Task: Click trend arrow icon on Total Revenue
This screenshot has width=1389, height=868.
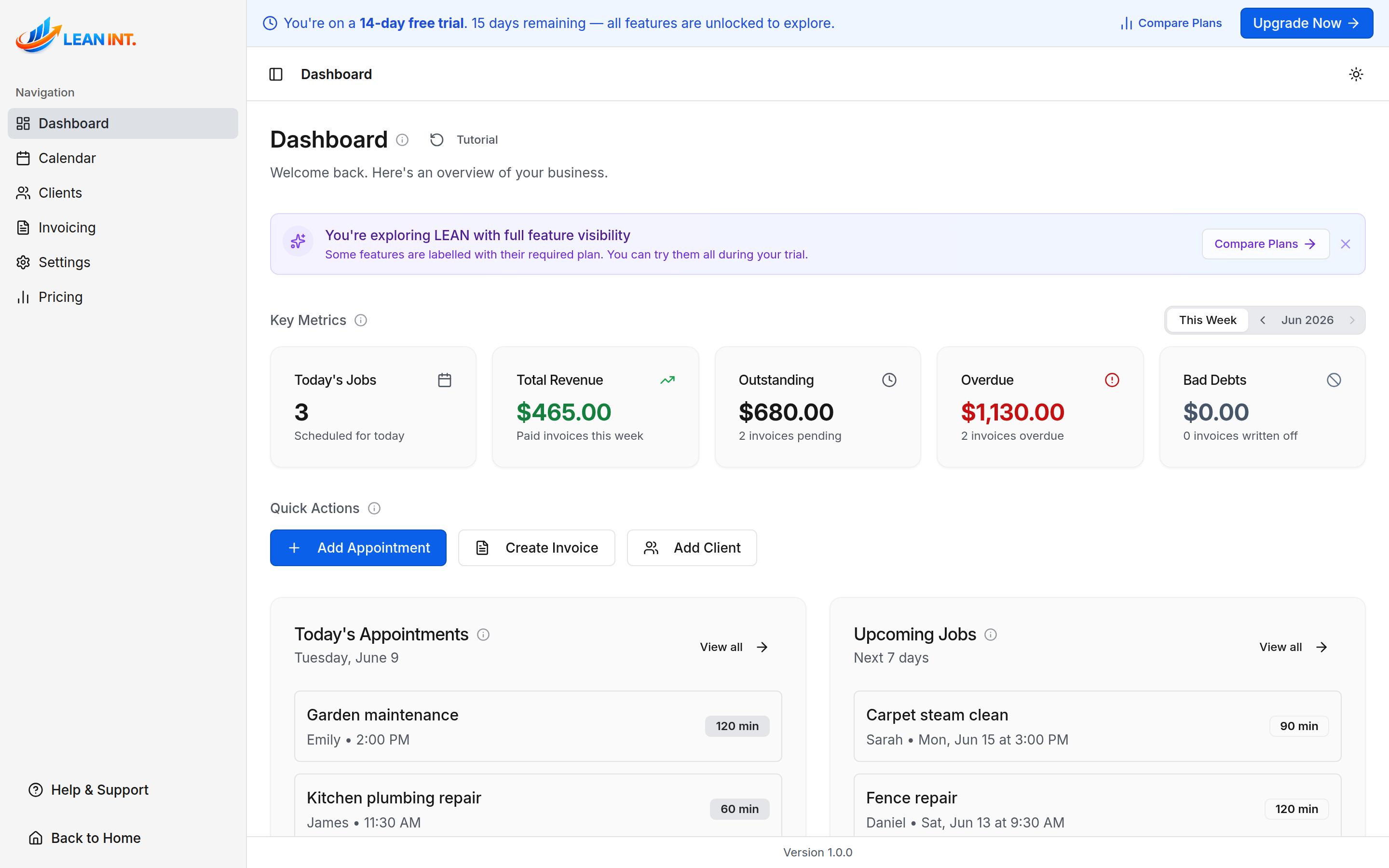Action: pos(667,380)
